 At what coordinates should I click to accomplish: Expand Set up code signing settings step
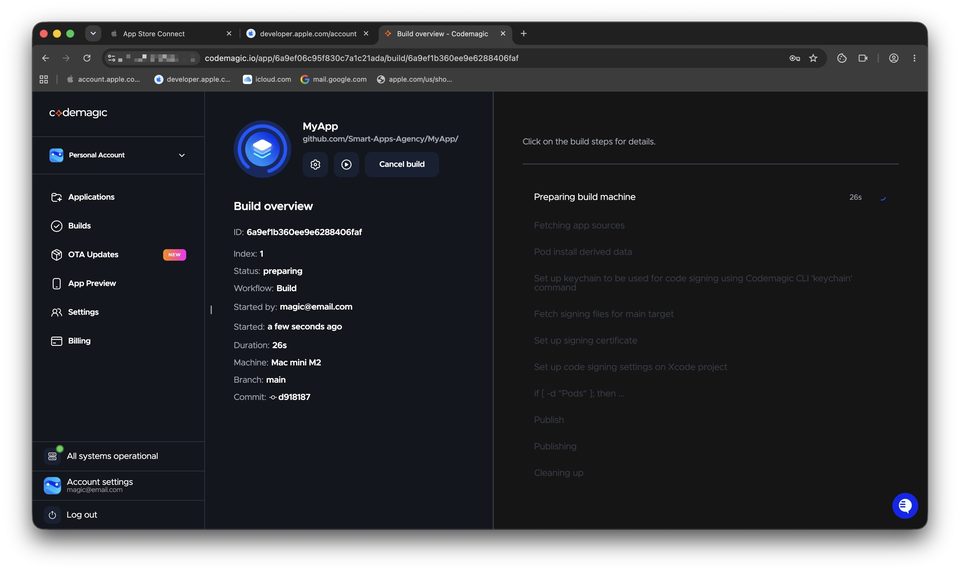pyautogui.click(x=631, y=367)
